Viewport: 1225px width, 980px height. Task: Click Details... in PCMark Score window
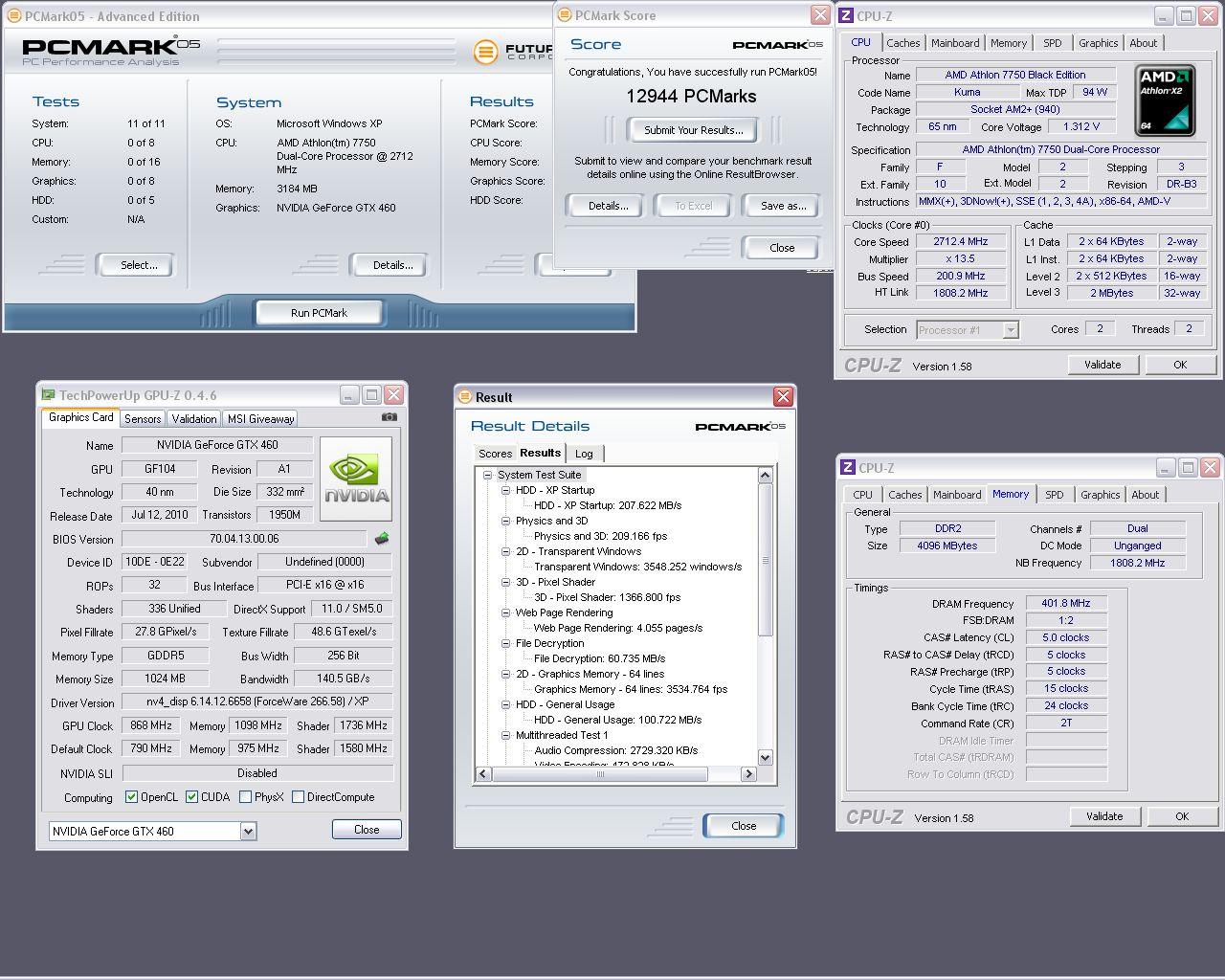point(608,206)
